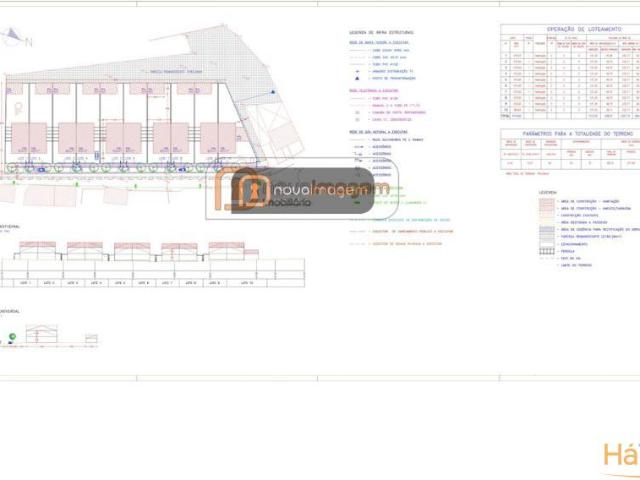Click the 'Legenda' heading above the hatch swatches
This screenshot has height=480, width=640.
tap(548, 192)
